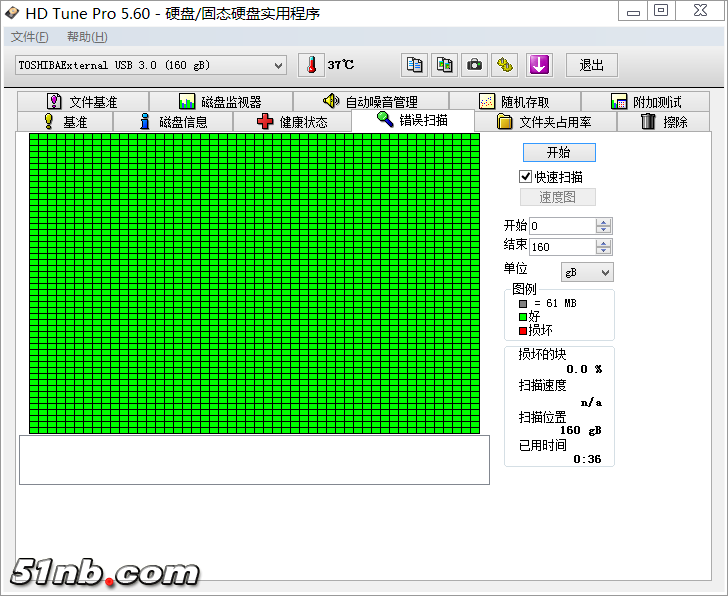The image size is (728, 596).
Task: Click the 开始 scan button
Action: coord(559,152)
